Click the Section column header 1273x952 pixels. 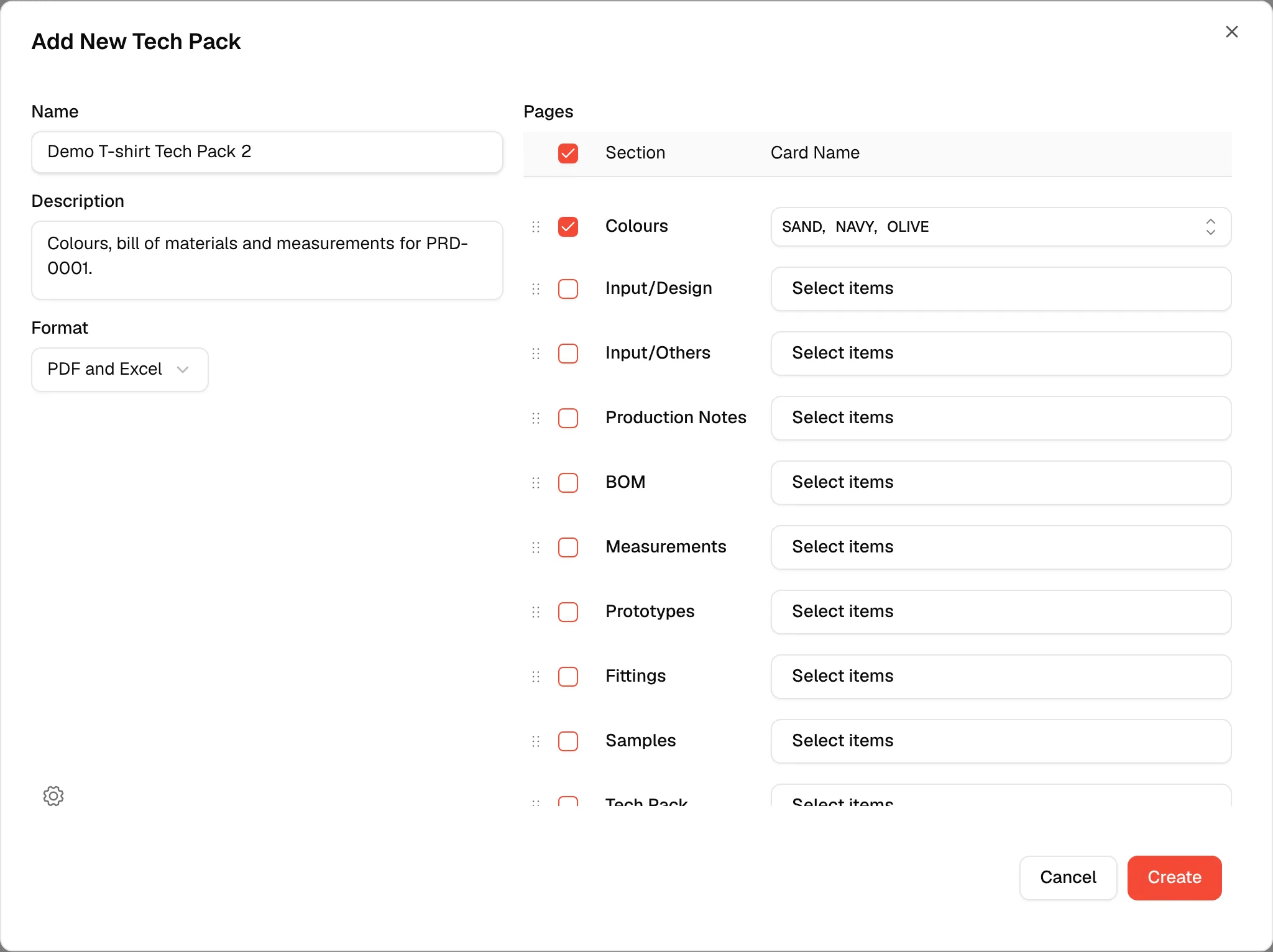pos(635,153)
